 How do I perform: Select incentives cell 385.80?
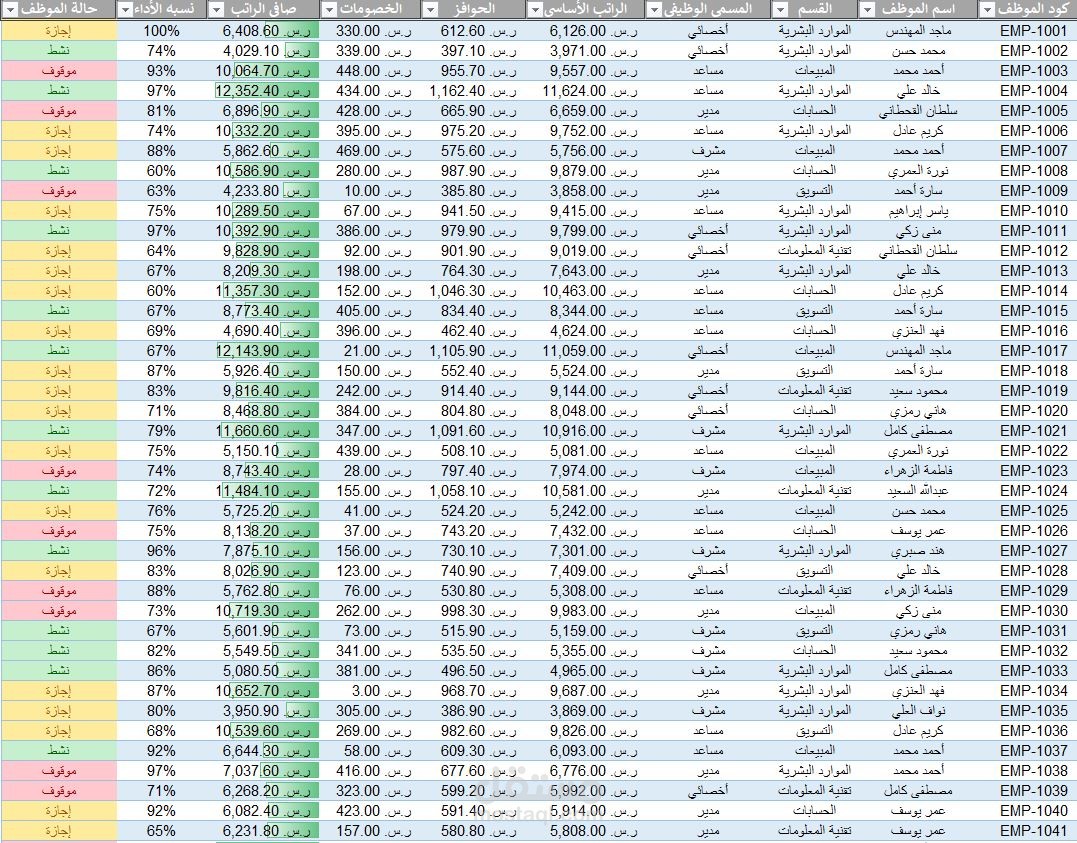[x=474, y=191]
